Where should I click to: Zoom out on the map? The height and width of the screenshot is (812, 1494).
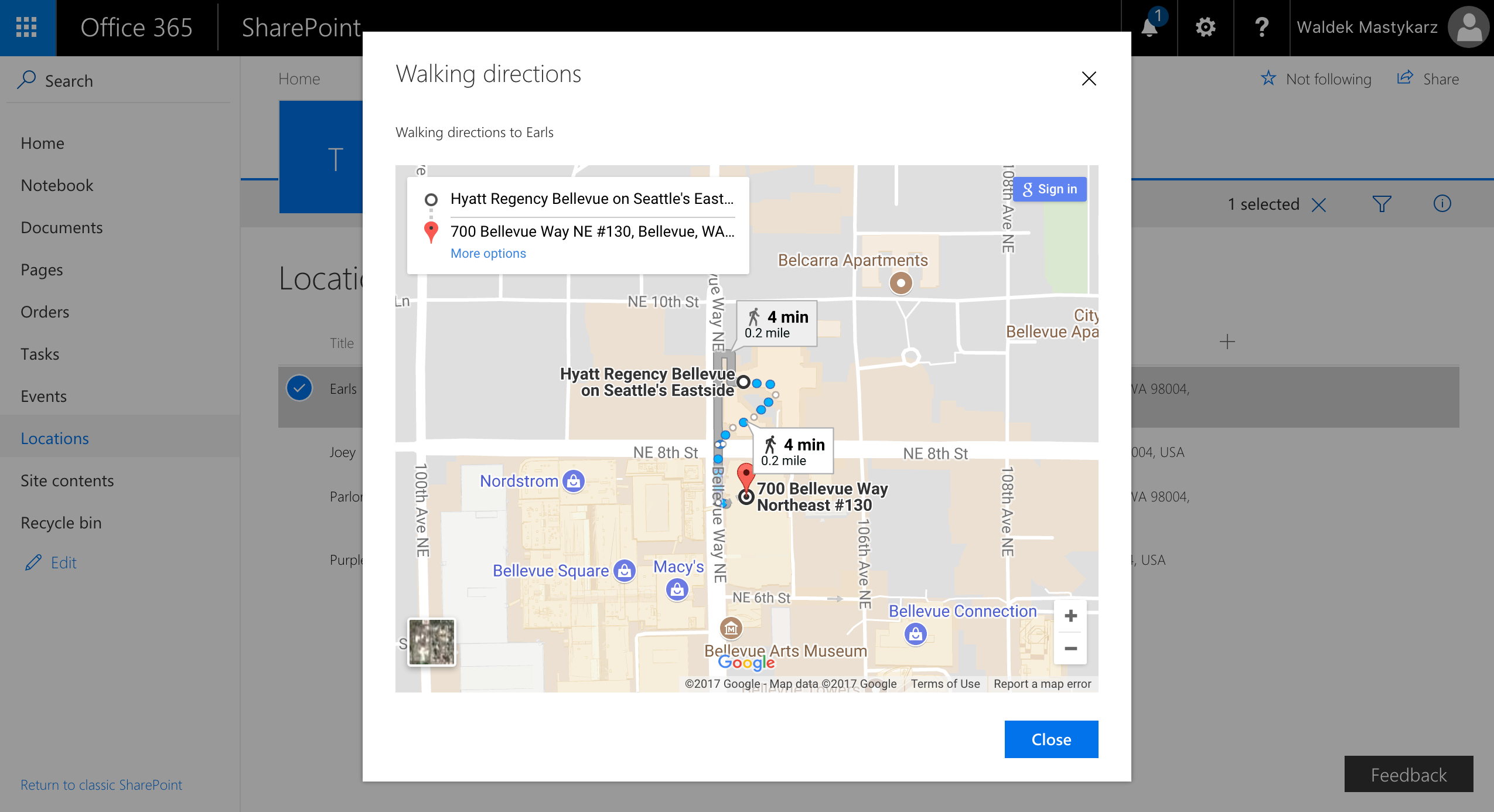1070,649
